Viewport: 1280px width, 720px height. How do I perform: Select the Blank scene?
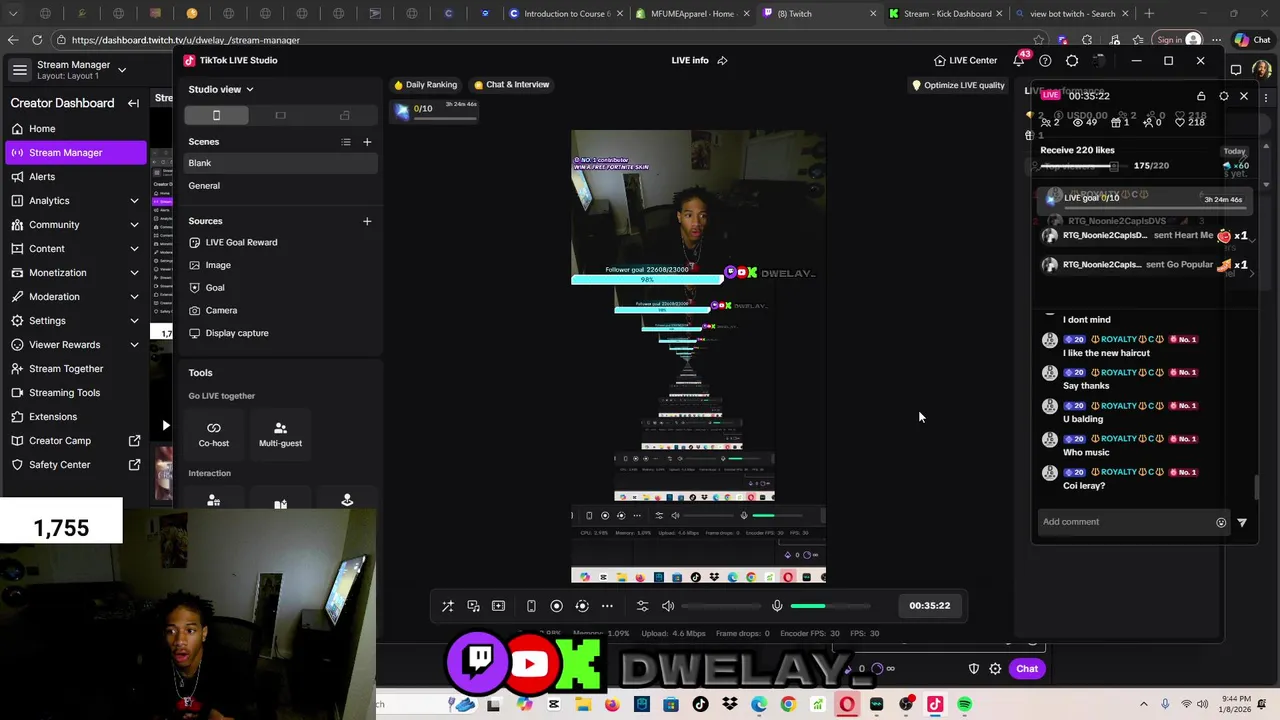click(280, 163)
